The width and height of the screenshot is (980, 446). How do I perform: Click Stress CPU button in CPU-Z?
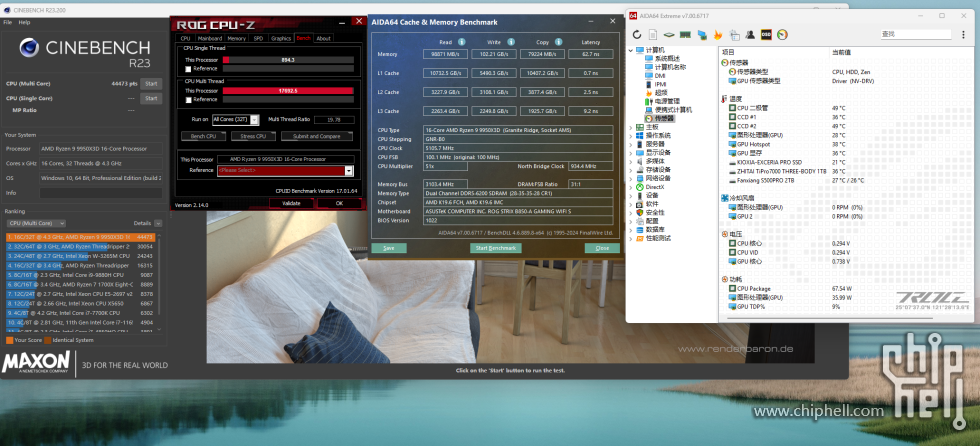click(253, 136)
